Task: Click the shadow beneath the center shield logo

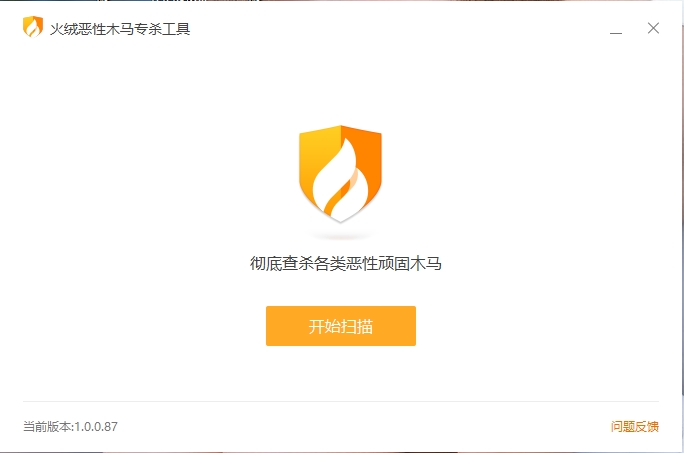Action: tap(340, 236)
